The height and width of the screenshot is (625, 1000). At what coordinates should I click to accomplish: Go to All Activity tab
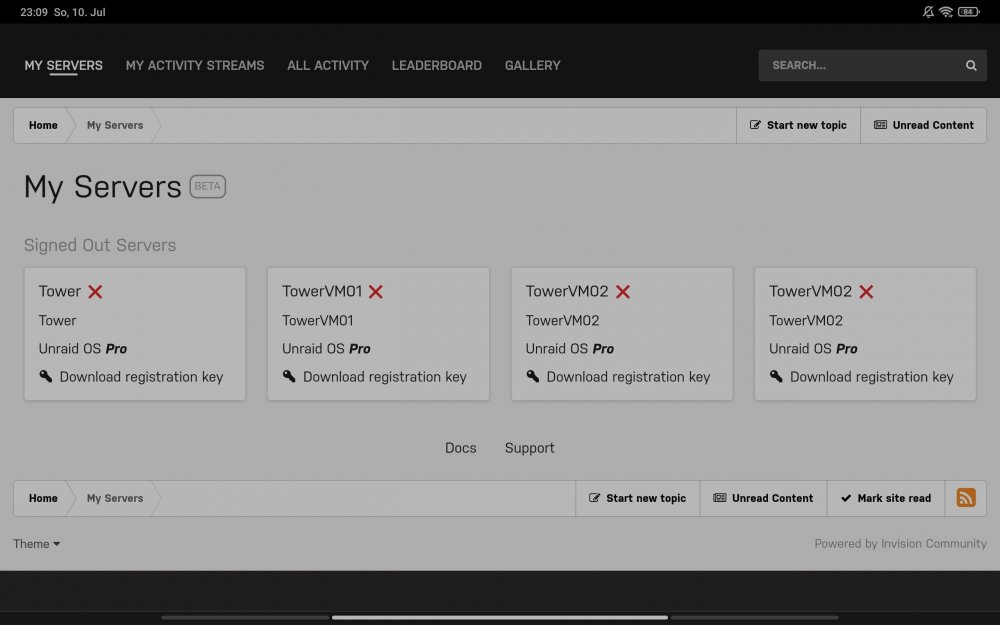coord(328,65)
